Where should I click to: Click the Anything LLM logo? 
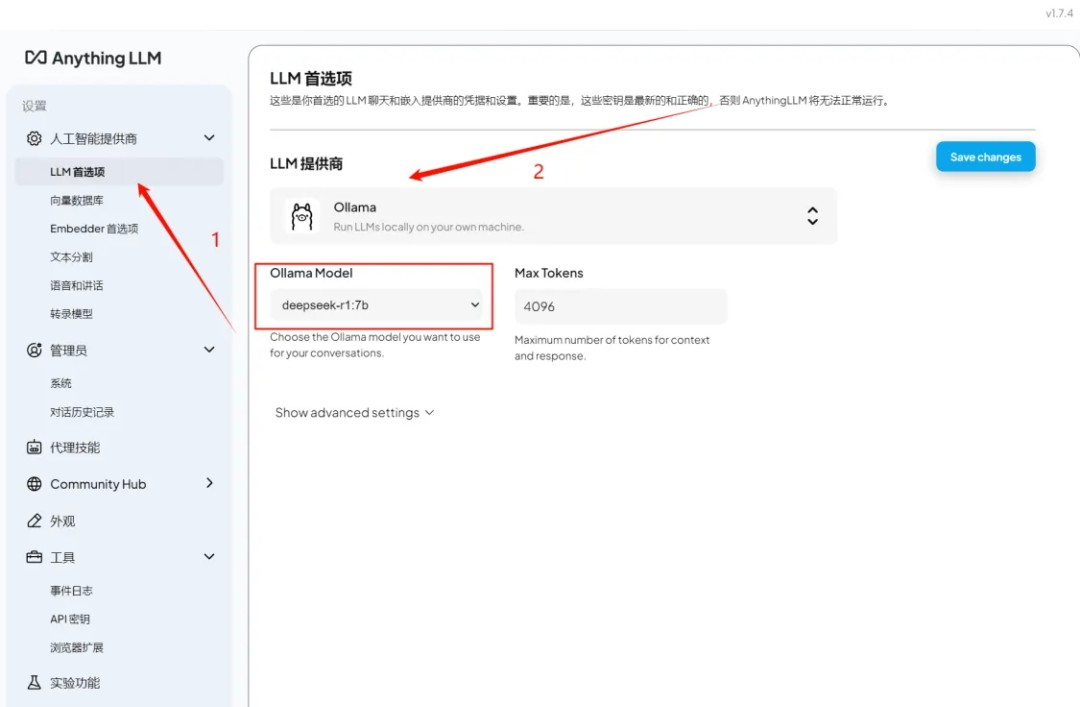click(x=93, y=58)
